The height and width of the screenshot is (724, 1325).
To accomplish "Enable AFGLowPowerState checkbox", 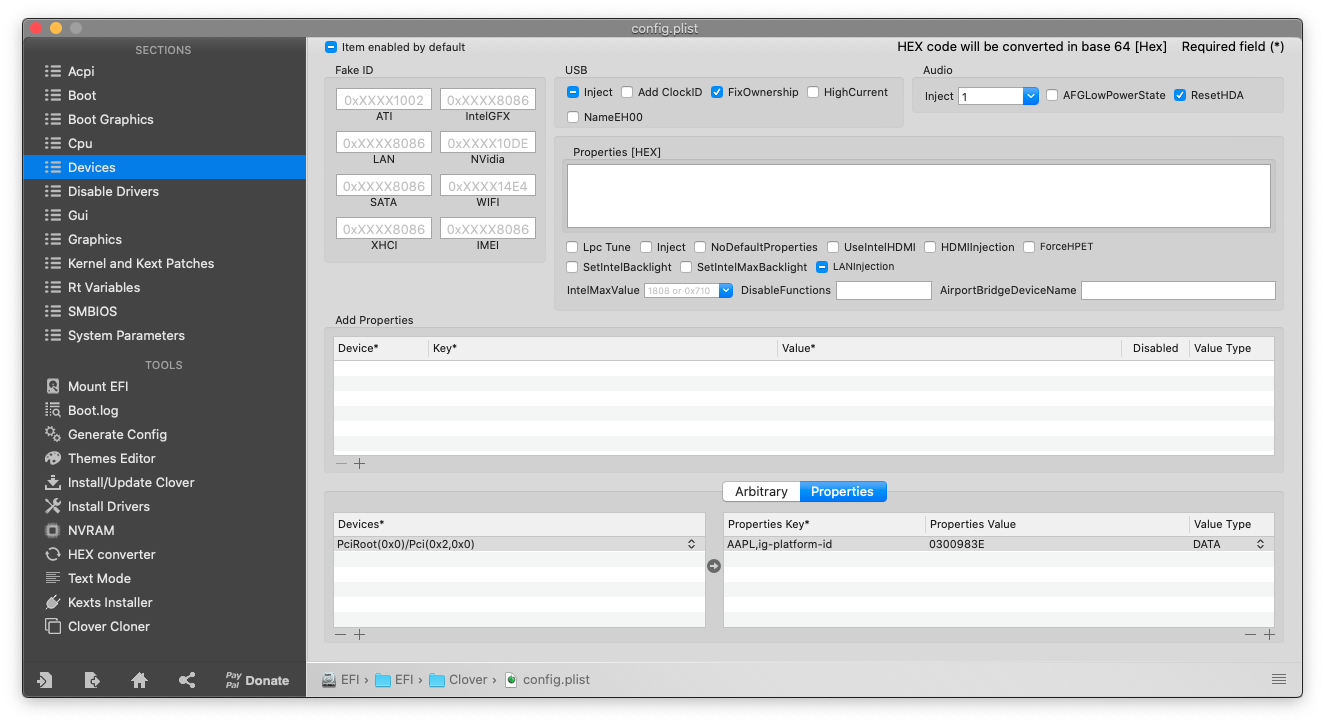I will click(x=1053, y=95).
